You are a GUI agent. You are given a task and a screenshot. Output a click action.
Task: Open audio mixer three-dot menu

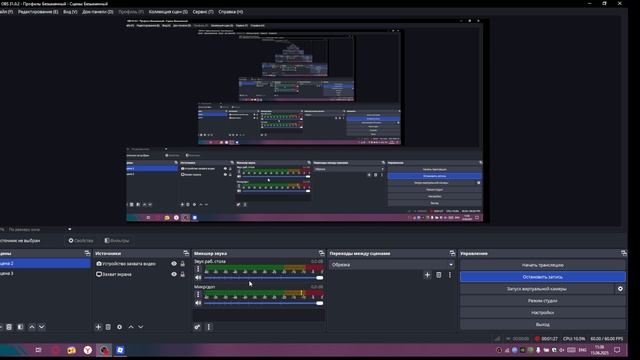point(209,327)
